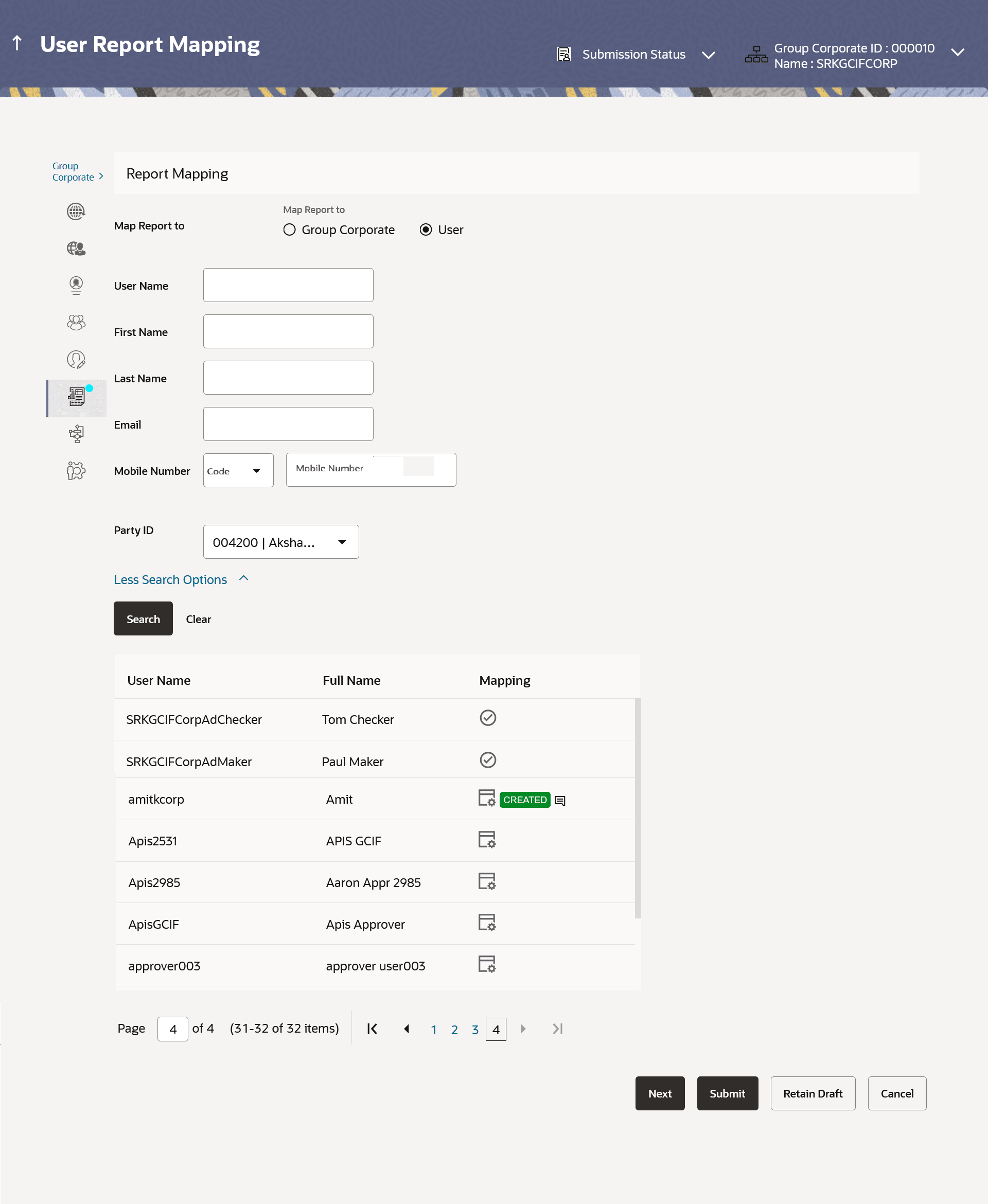Click the Search button
The image size is (988, 1204).
click(143, 618)
